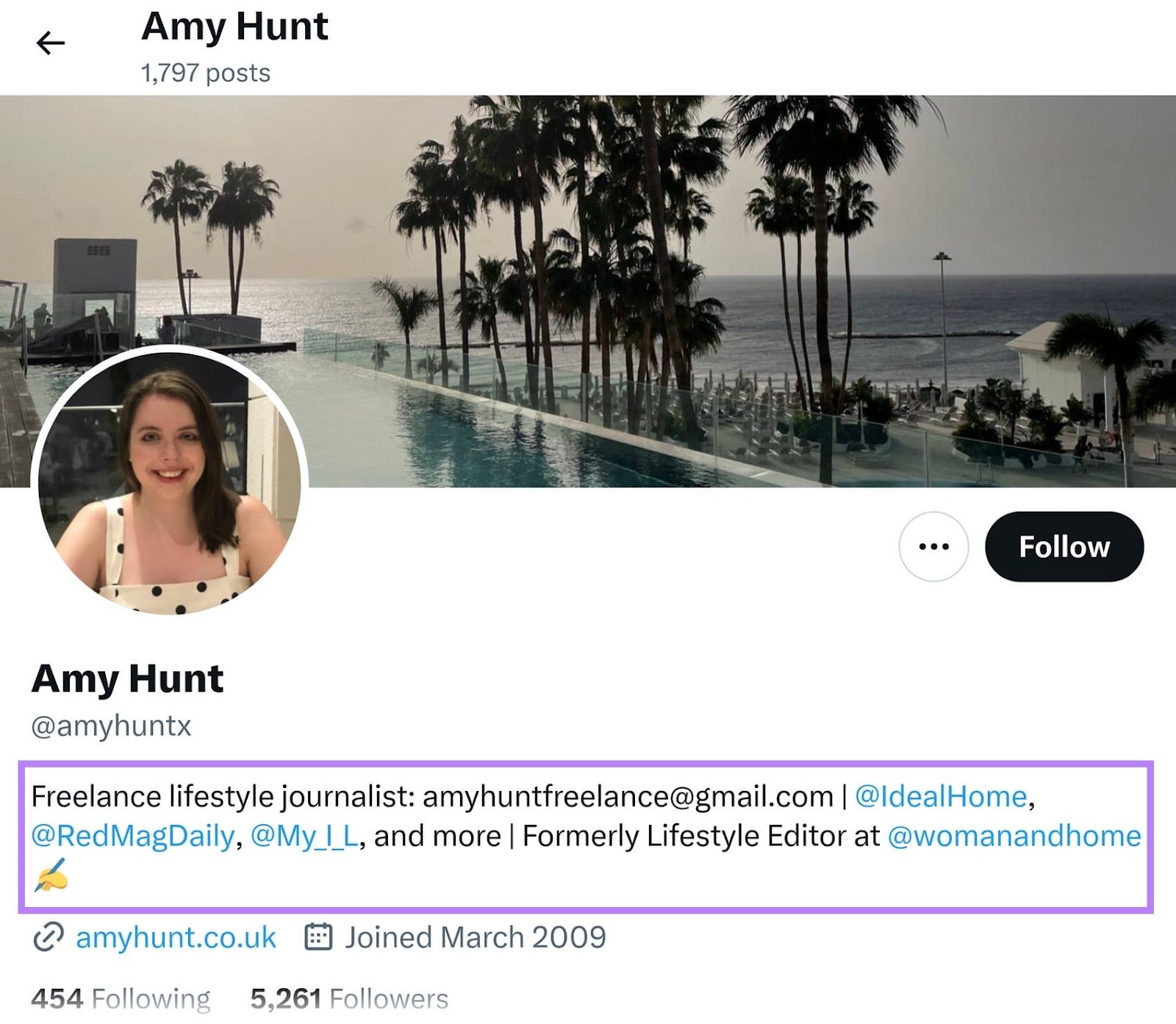The width and height of the screenshot is (1176, 1024).
Task: Open amyhunt.co.uk website link
Action: click(x=175, y=937)
